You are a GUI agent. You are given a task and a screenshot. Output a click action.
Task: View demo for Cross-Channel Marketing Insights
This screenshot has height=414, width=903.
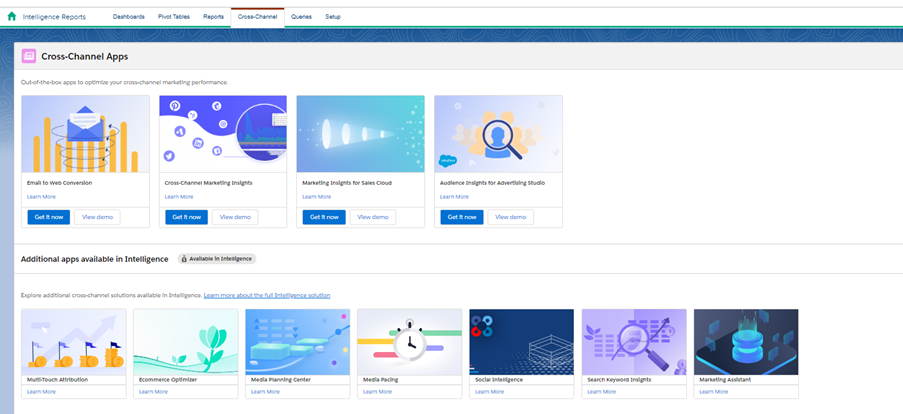(235, 217)
